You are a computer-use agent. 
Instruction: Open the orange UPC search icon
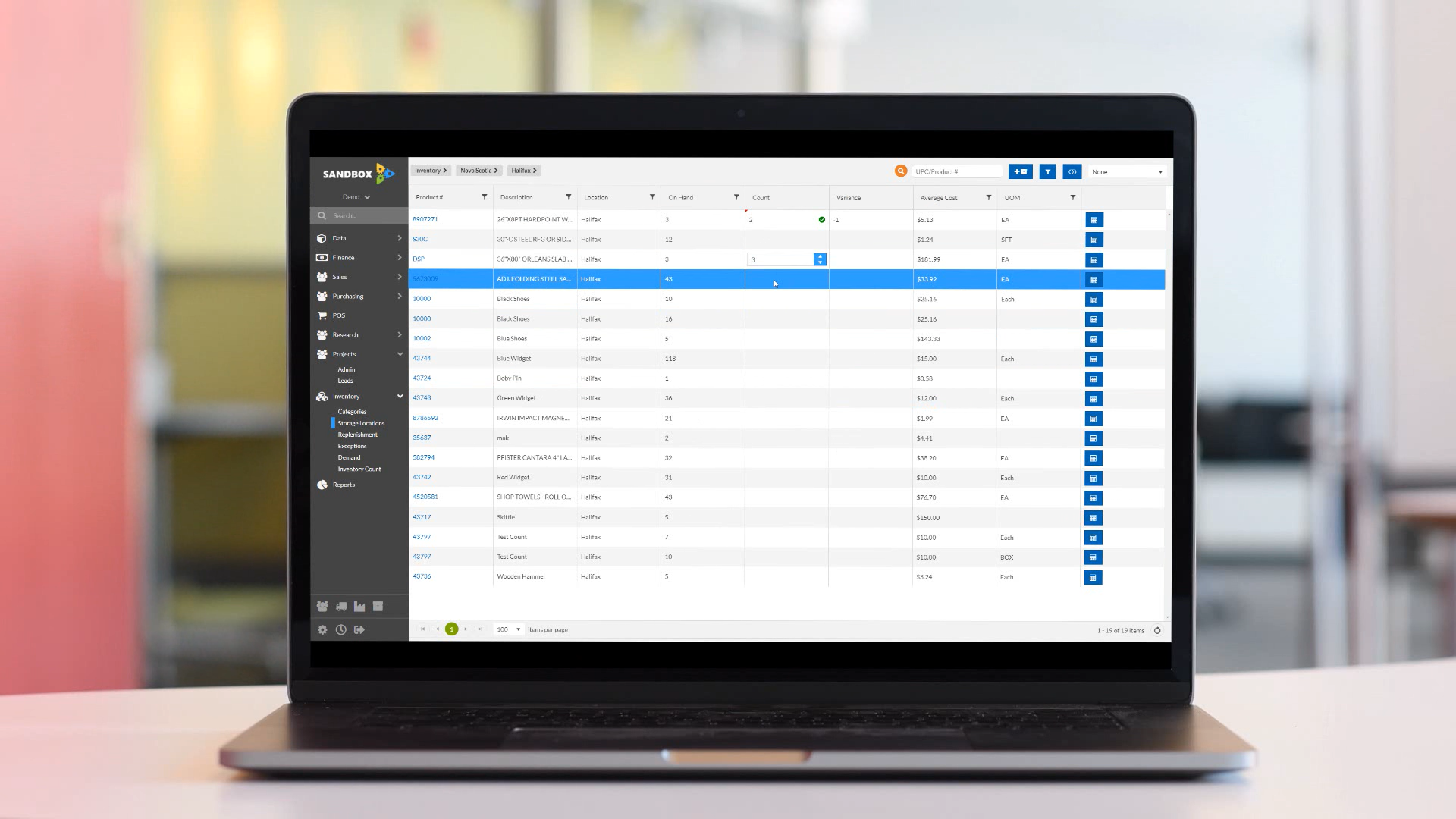(901, 171)
